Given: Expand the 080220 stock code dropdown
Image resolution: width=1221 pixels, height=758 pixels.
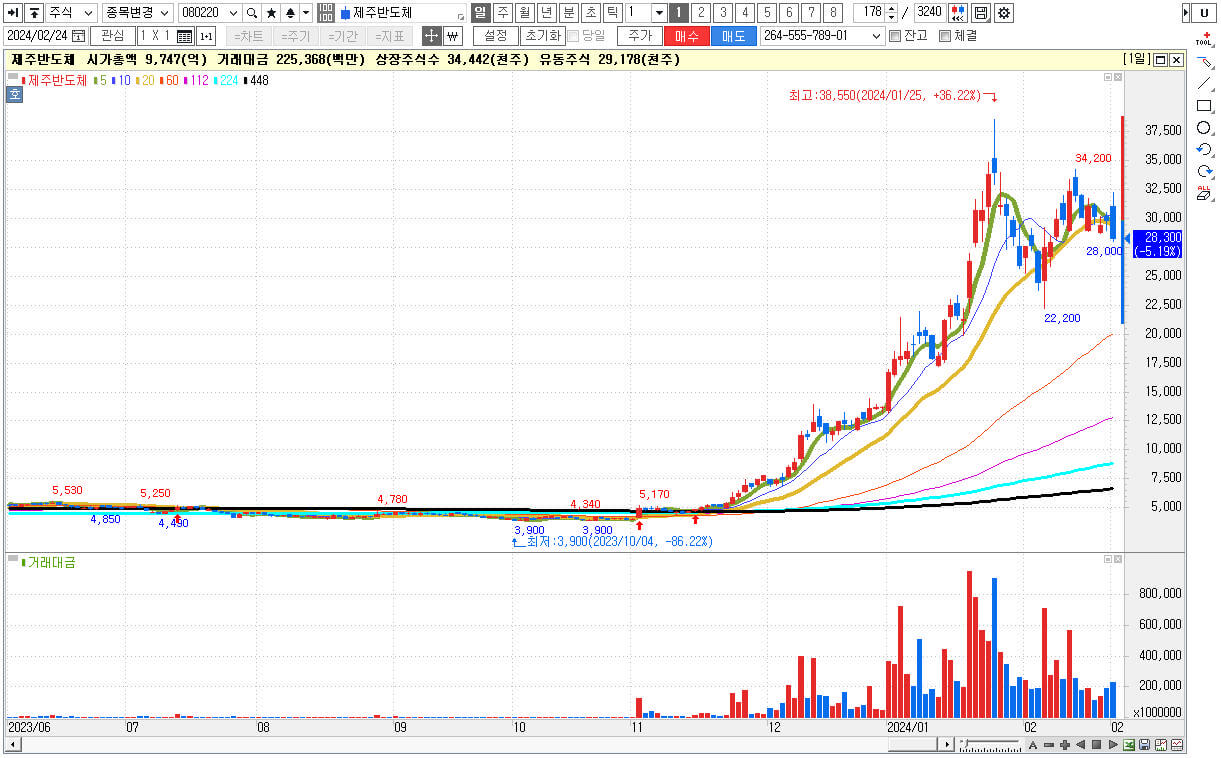Looking at the screenshot, I should point(234,13).
